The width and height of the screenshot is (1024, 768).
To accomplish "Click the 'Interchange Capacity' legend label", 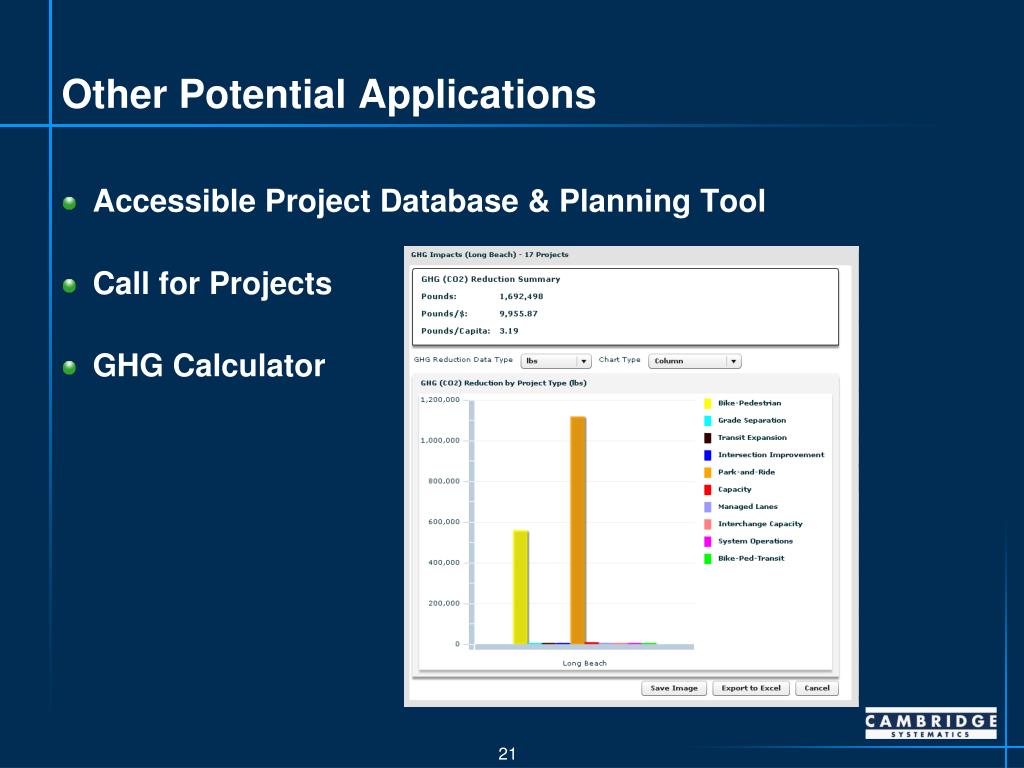I will pos(760,524).
